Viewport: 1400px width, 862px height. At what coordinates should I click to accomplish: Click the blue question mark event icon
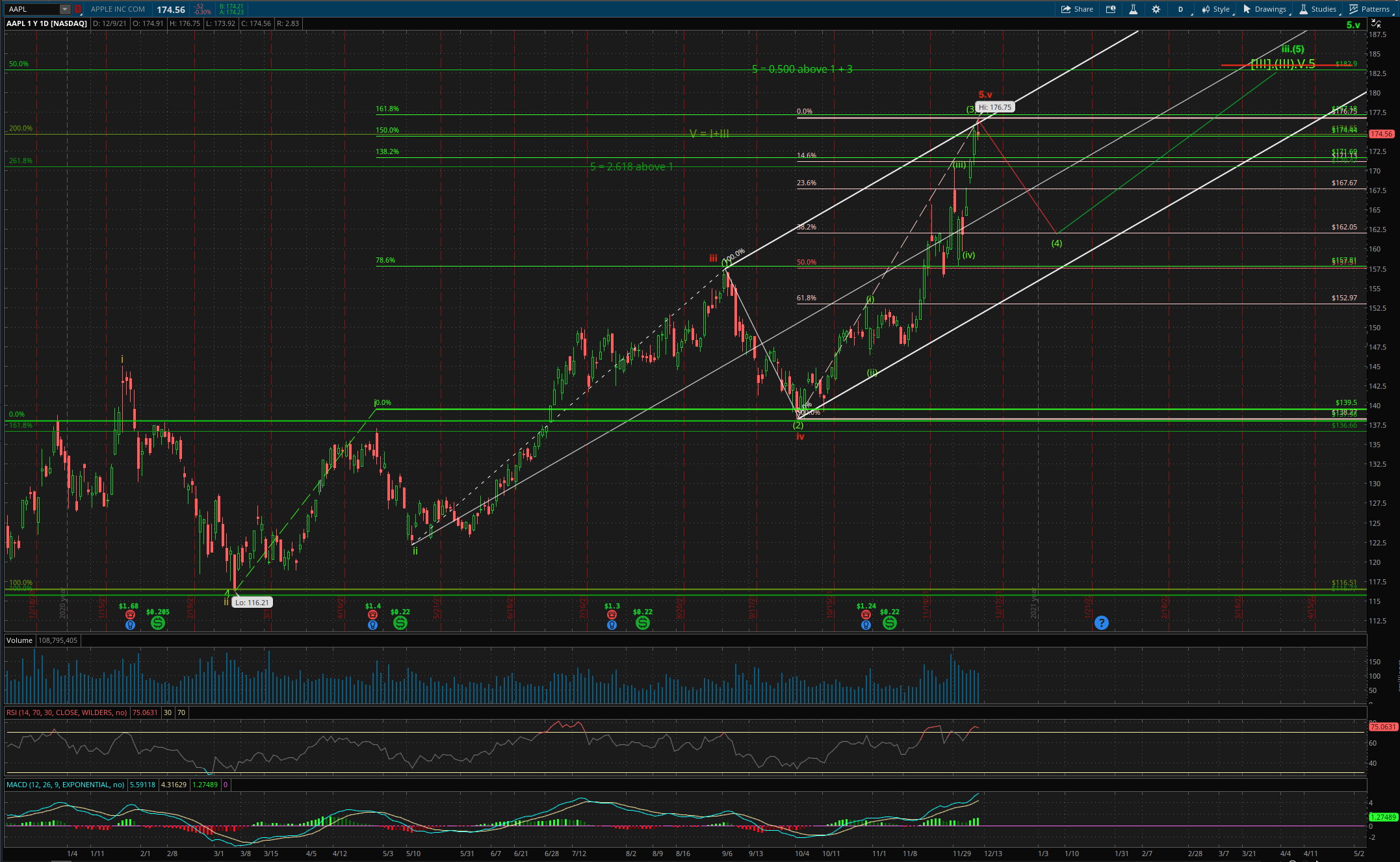click(1101, 623)
